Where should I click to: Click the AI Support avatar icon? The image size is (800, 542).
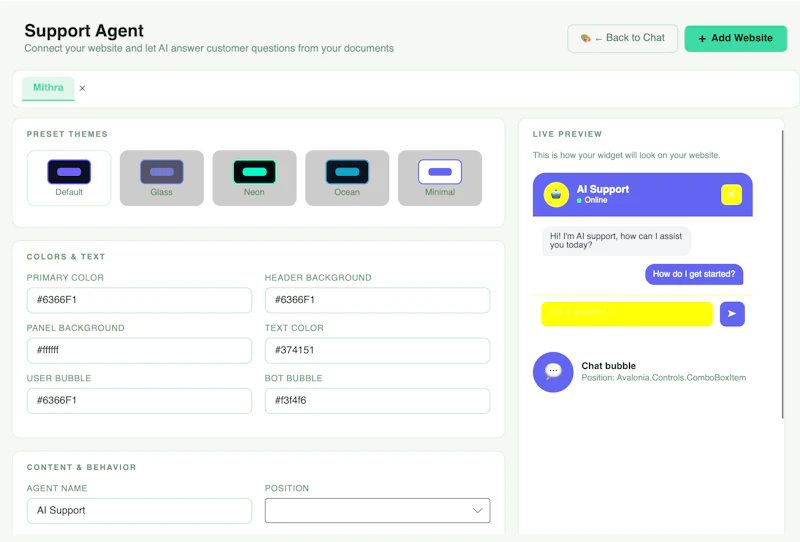[556, 194]
